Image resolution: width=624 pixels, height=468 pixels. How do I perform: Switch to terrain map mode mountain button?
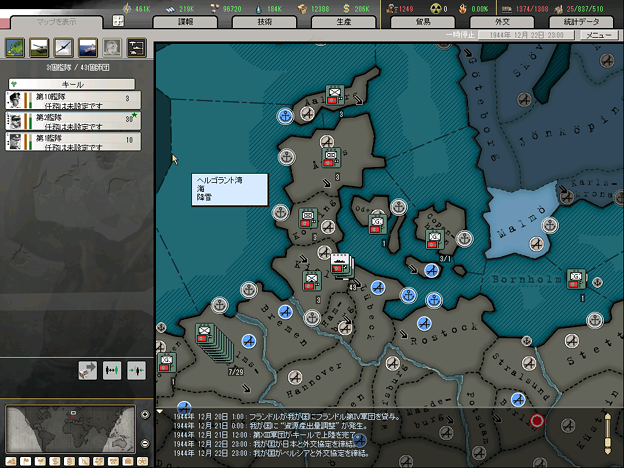coord(11,461)
